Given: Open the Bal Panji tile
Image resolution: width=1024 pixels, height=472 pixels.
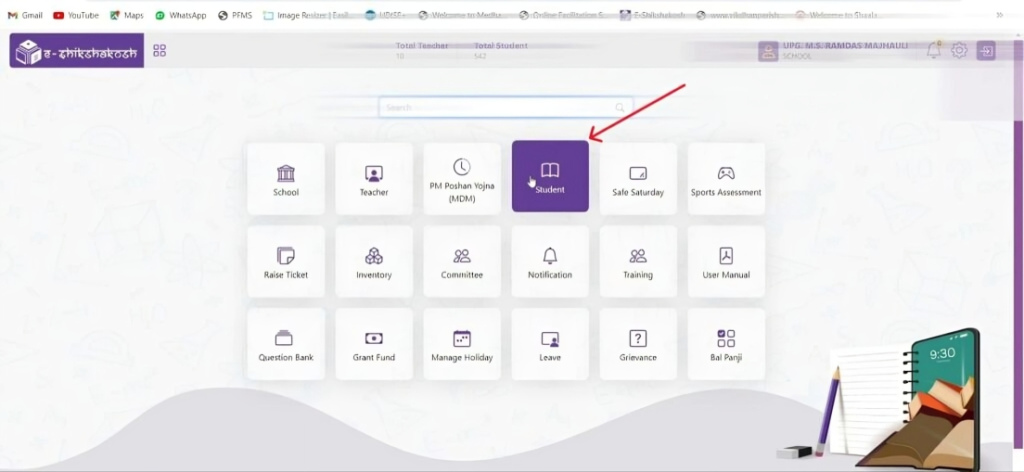Looking at the screenshot, I should (x=726, y=344).
